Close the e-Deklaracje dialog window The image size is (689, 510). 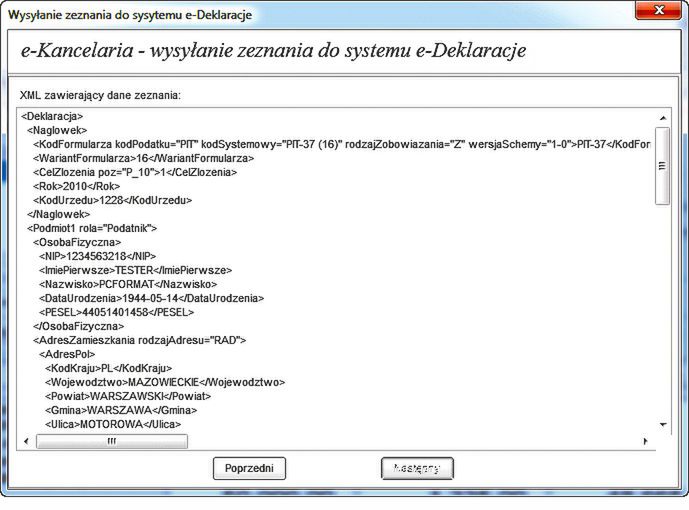(658, 10)
